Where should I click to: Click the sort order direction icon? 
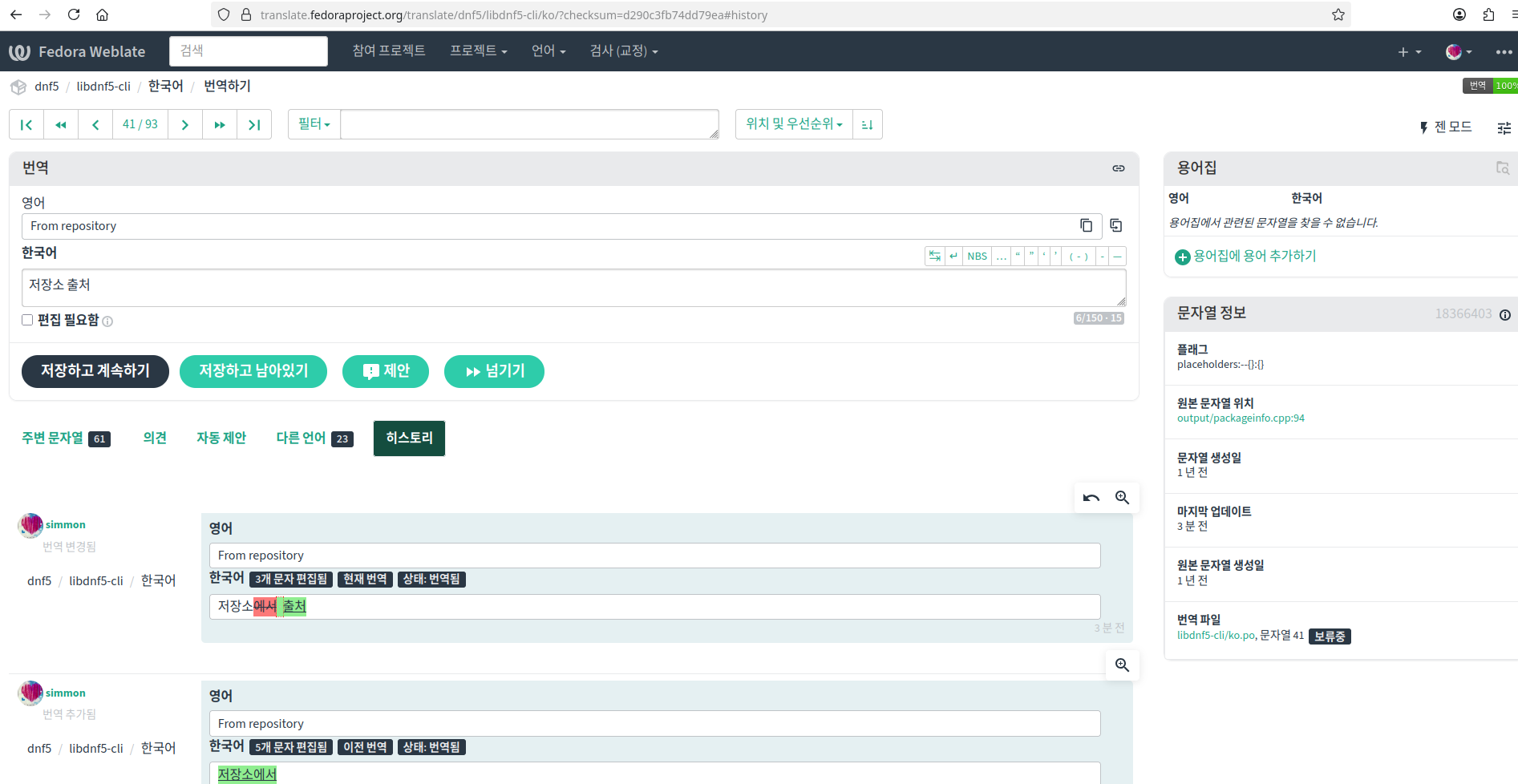point(867,125)
